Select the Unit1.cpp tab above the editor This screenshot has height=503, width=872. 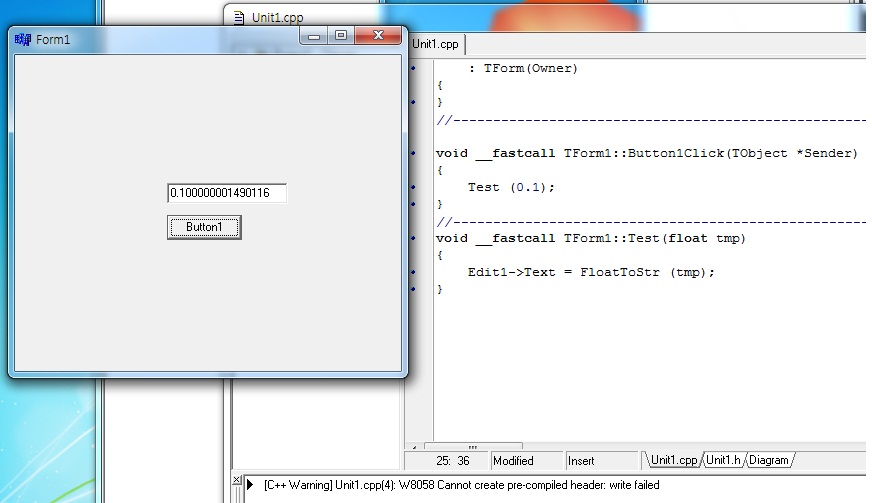click(x=436, y=44)
